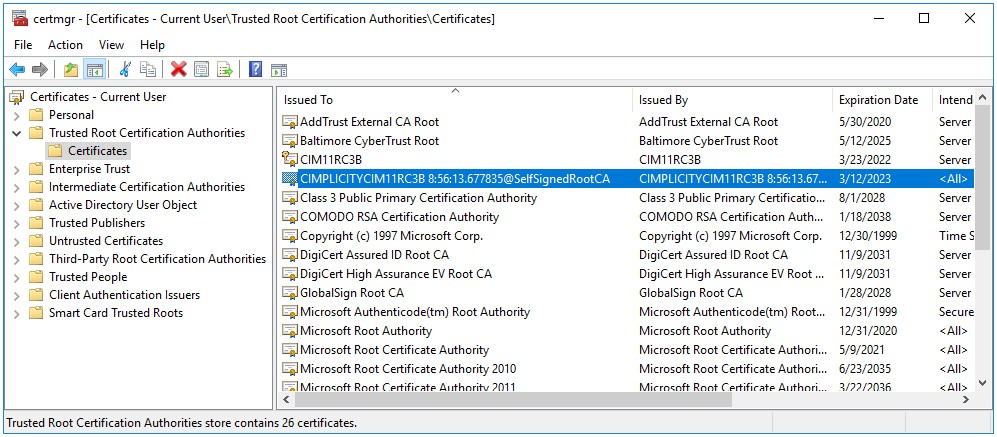Click the folder icon beside Personal
The image size is (997, 437).
[36, 115]
